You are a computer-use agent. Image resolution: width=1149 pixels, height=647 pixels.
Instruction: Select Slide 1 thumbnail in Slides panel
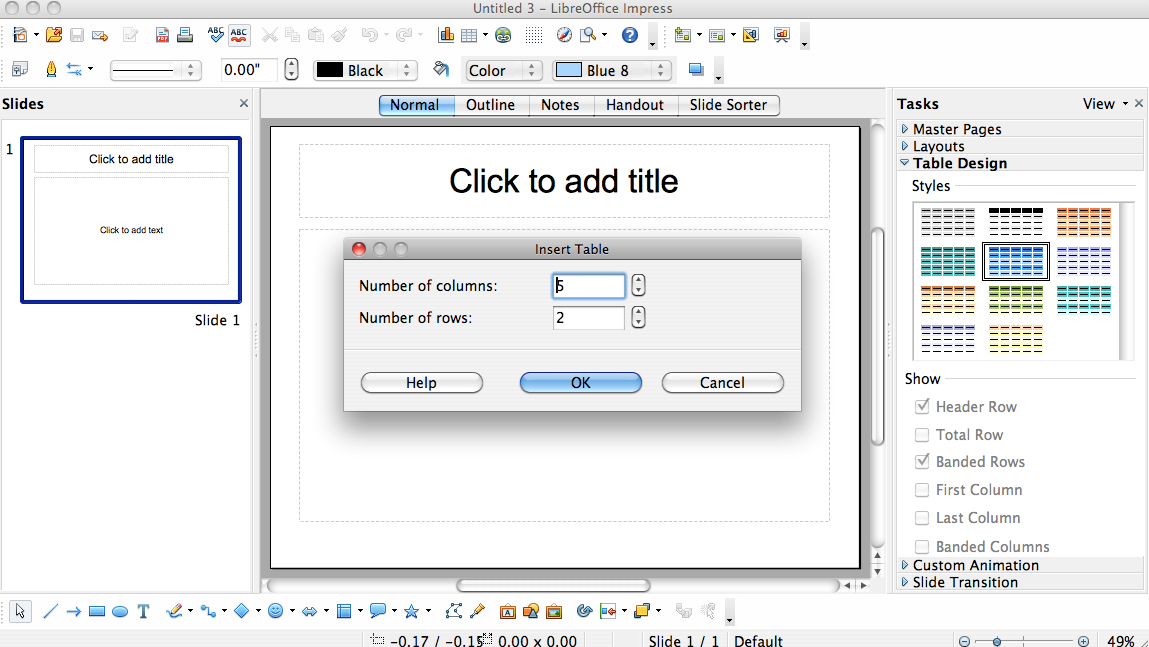[x=131, y=220]
